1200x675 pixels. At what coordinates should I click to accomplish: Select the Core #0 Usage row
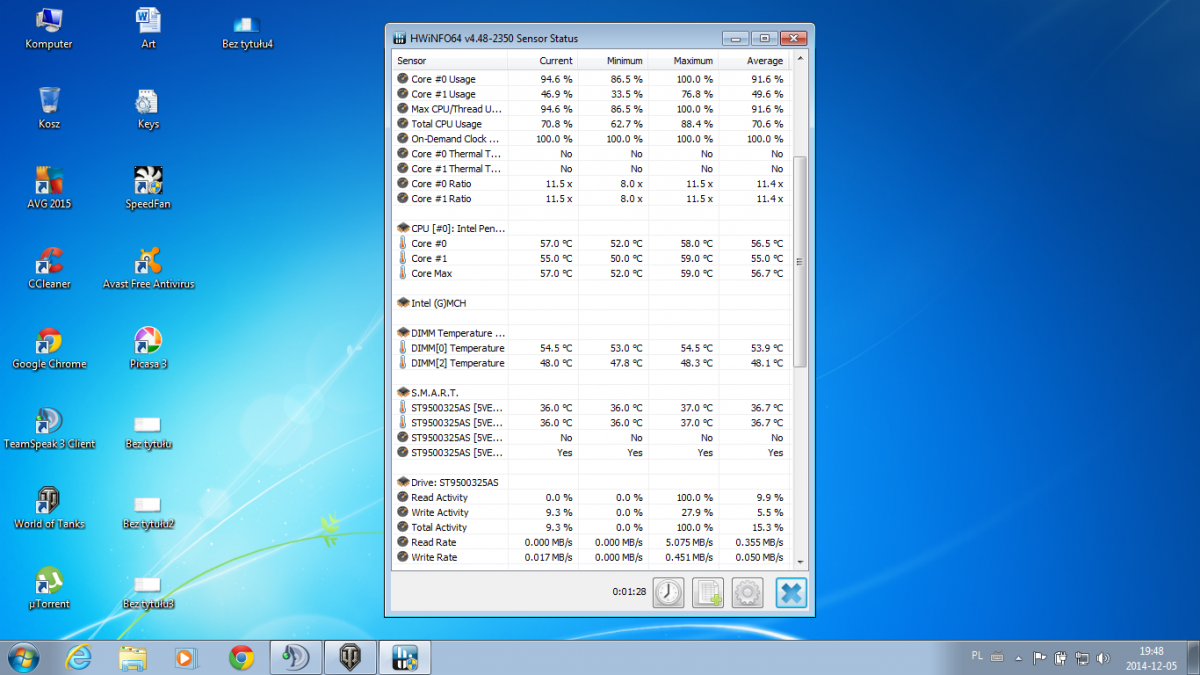coord(591,79)
